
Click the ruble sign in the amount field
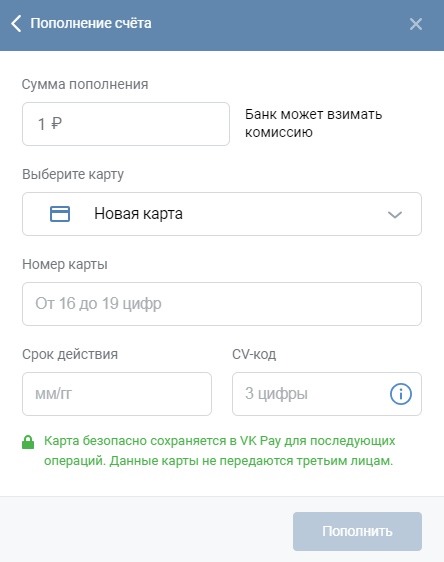click(x=57, y=124)
